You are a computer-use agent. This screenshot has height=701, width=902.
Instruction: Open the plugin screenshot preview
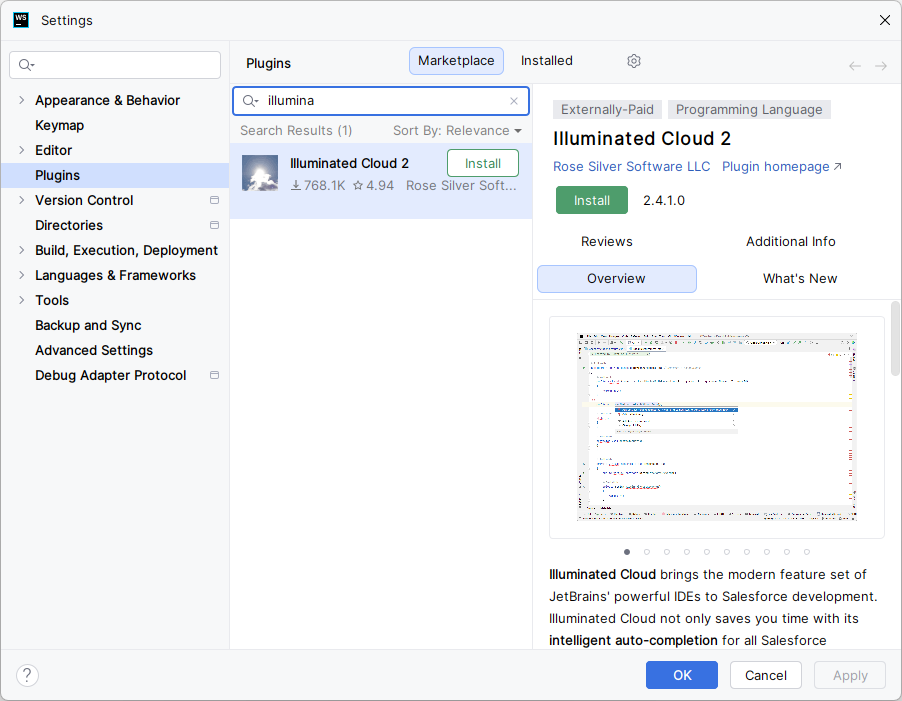coord(717,427)
